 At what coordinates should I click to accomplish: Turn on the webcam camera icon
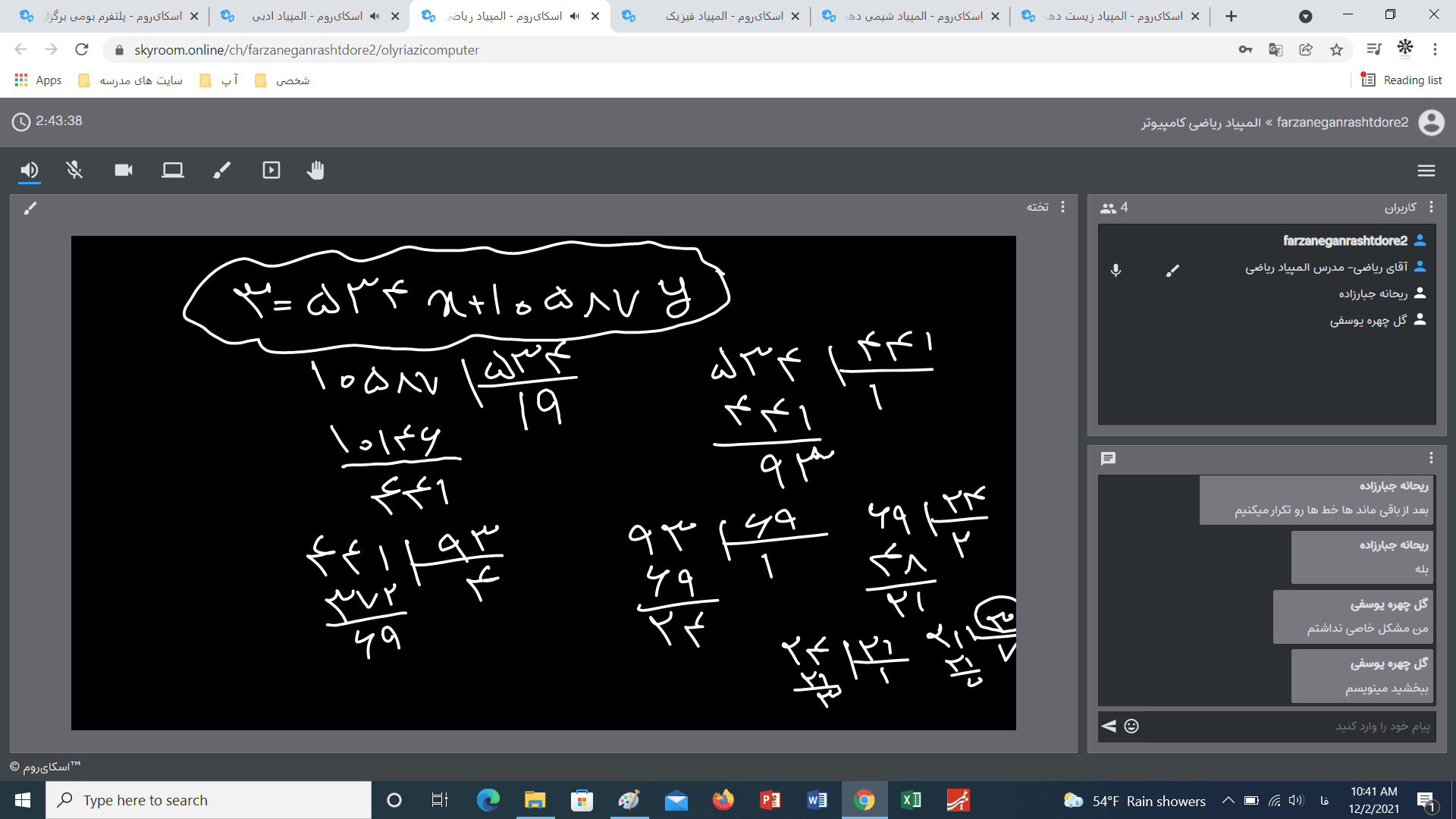(124, 170)
